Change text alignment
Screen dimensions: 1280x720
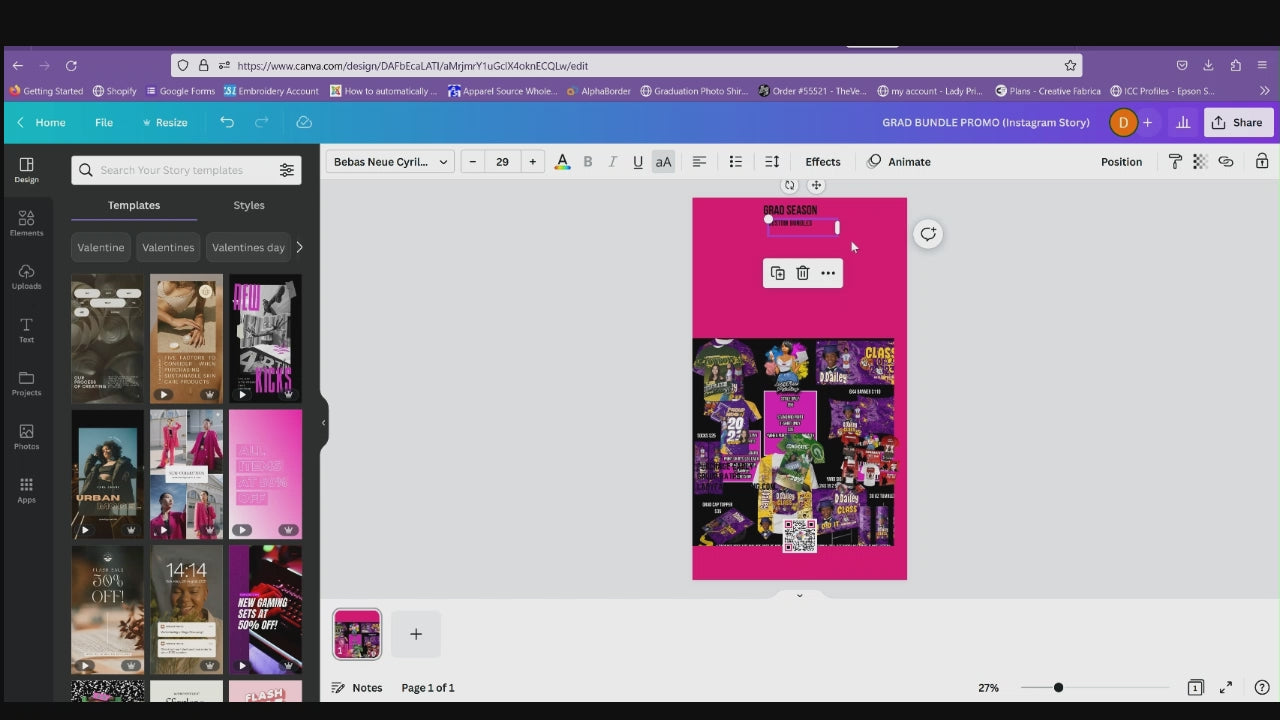699,162
